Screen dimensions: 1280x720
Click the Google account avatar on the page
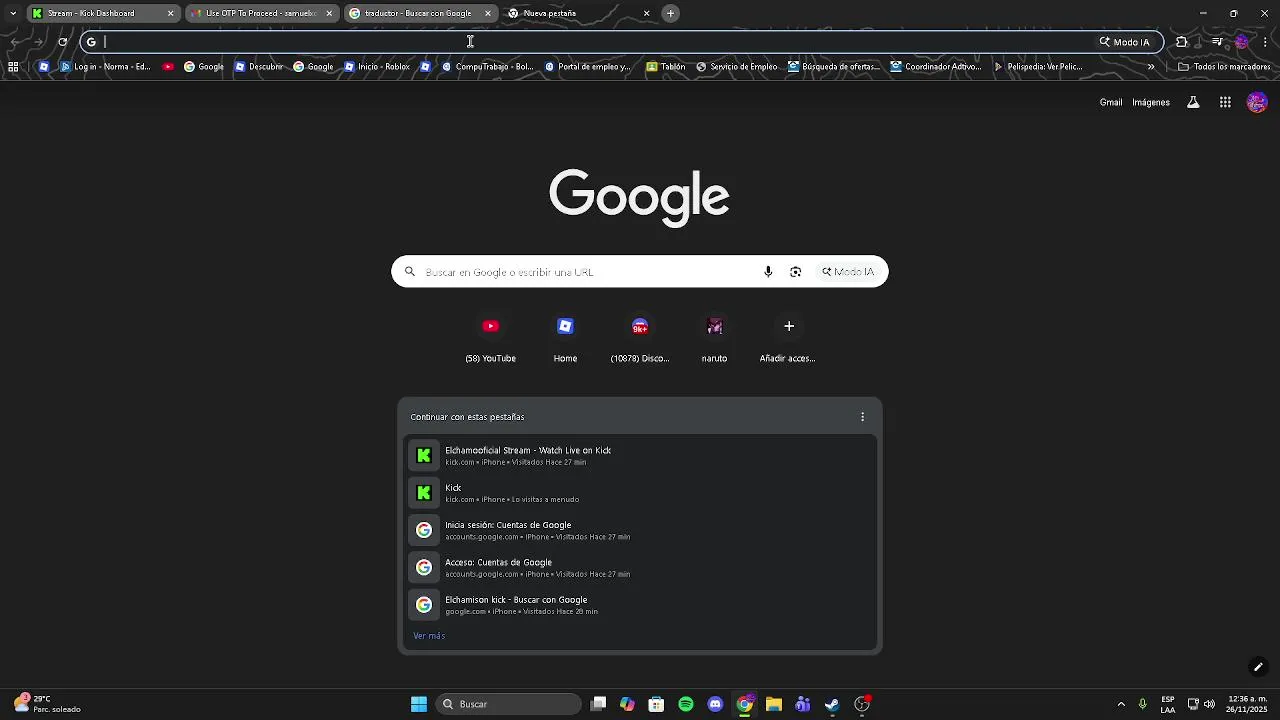coord(1257,102)
